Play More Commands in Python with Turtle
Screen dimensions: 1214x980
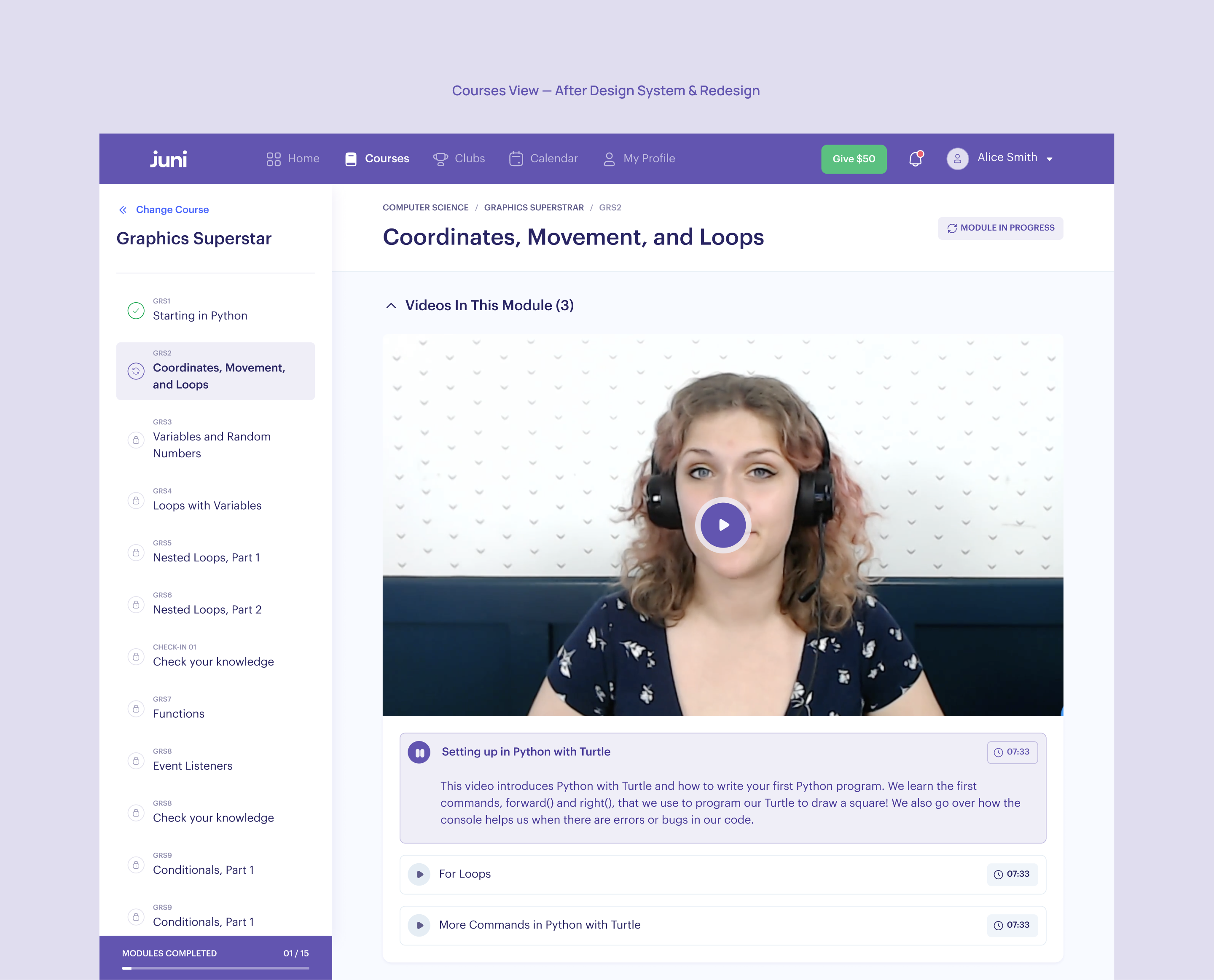(x=419, y=925)
